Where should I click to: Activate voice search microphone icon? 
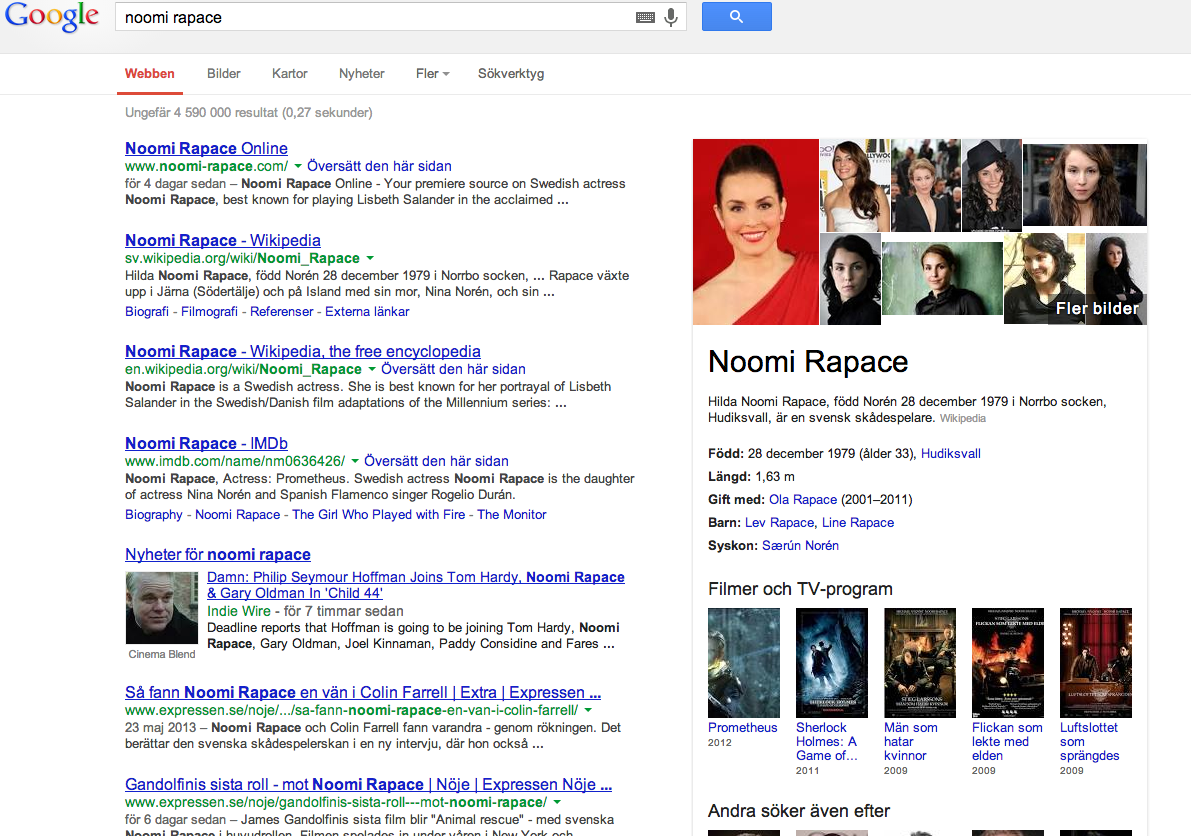[671, 17]
